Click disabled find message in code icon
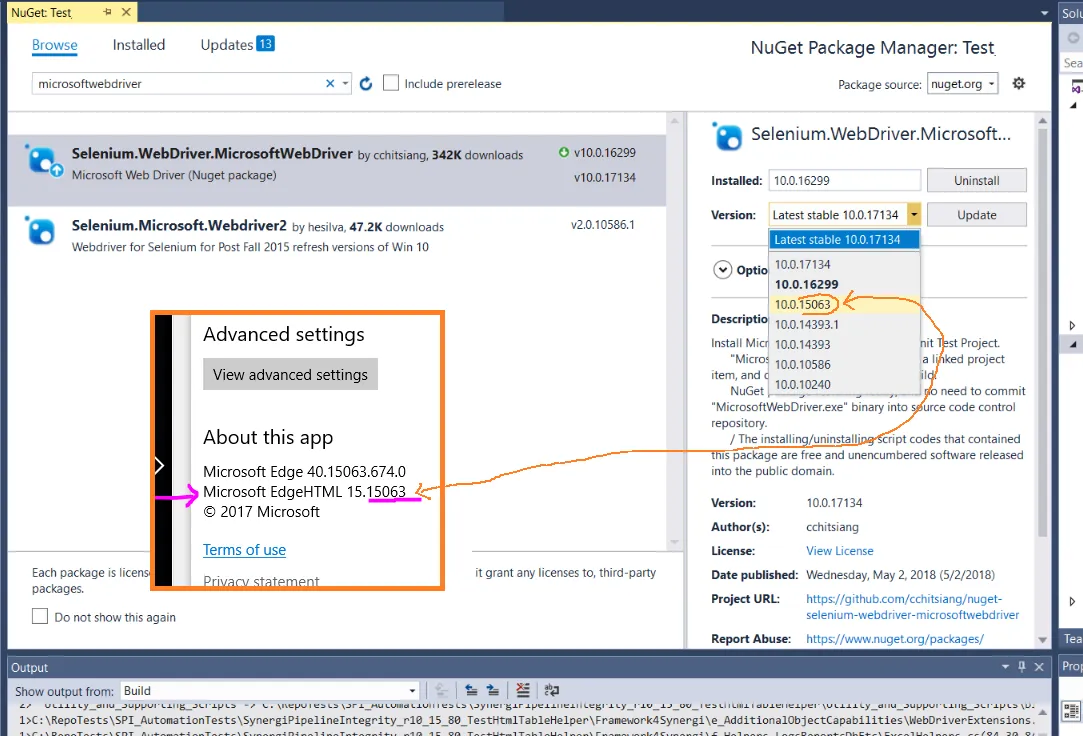 point(441,690)
